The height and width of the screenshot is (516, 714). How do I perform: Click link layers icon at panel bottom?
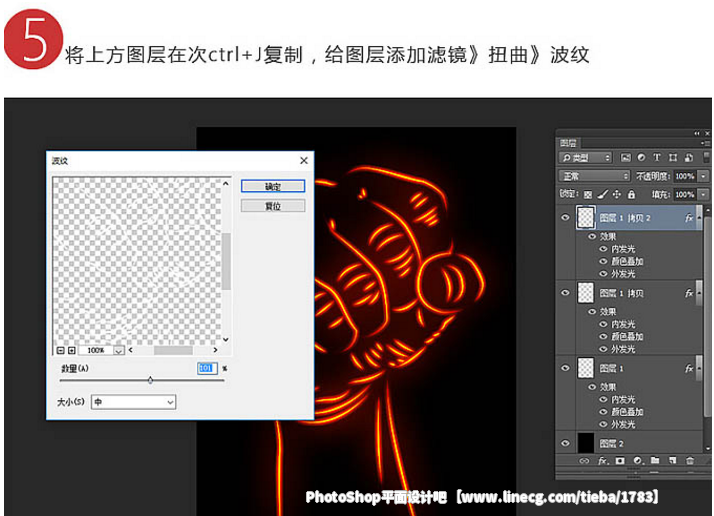(584, 461)
